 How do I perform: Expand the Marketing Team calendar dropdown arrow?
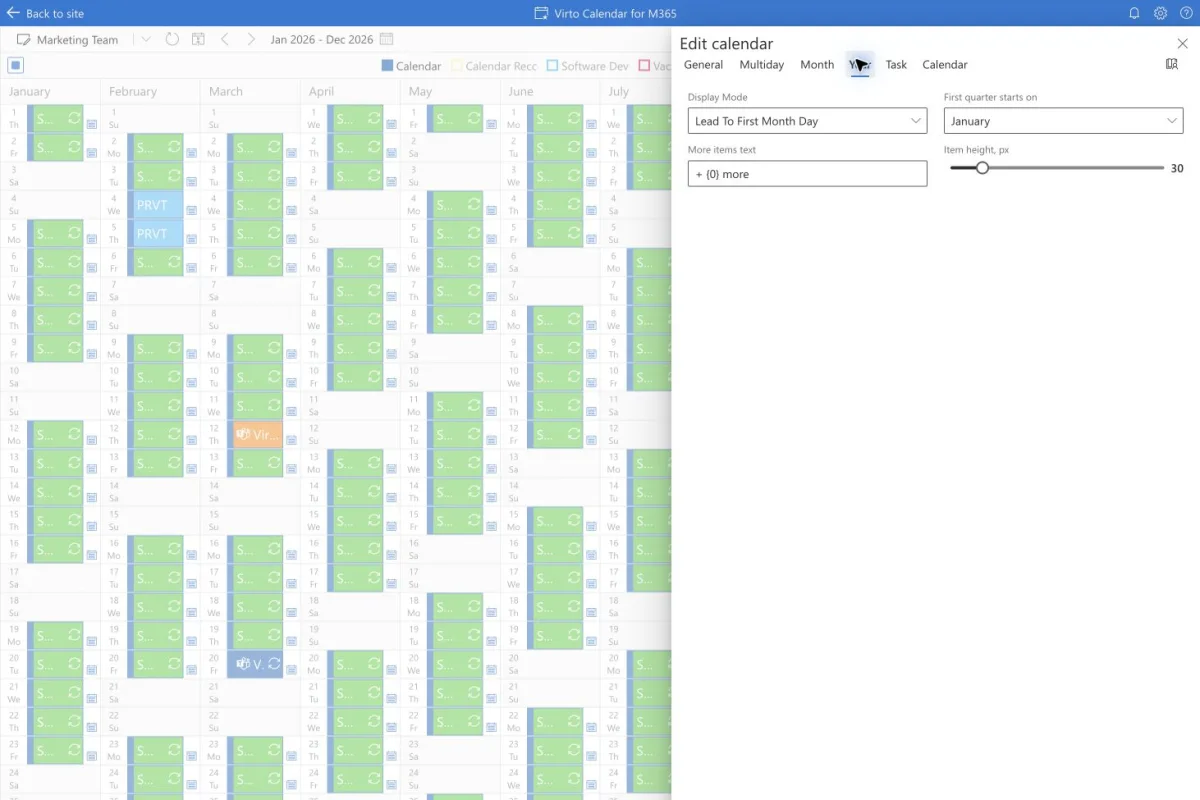[146, 40]
